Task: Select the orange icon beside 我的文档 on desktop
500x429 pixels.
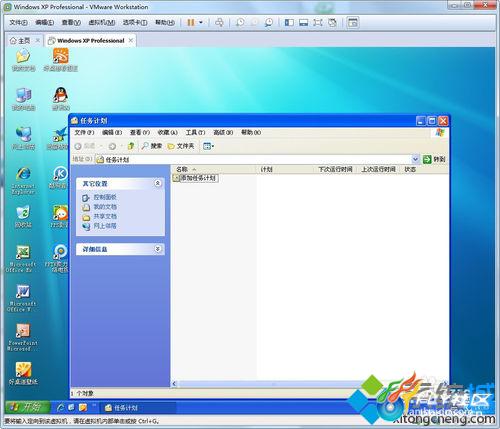Action: [x=61, y=60]
